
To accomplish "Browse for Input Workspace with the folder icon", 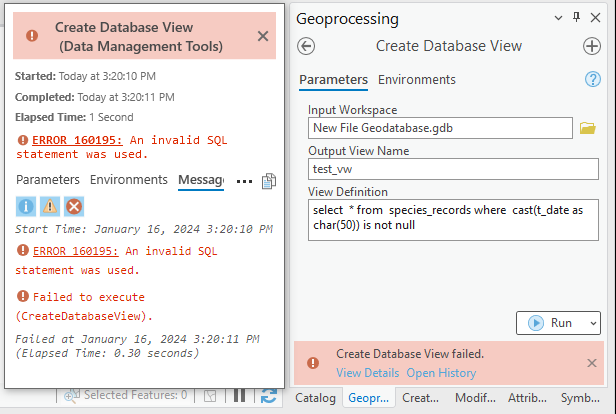I will click(587, 128).
